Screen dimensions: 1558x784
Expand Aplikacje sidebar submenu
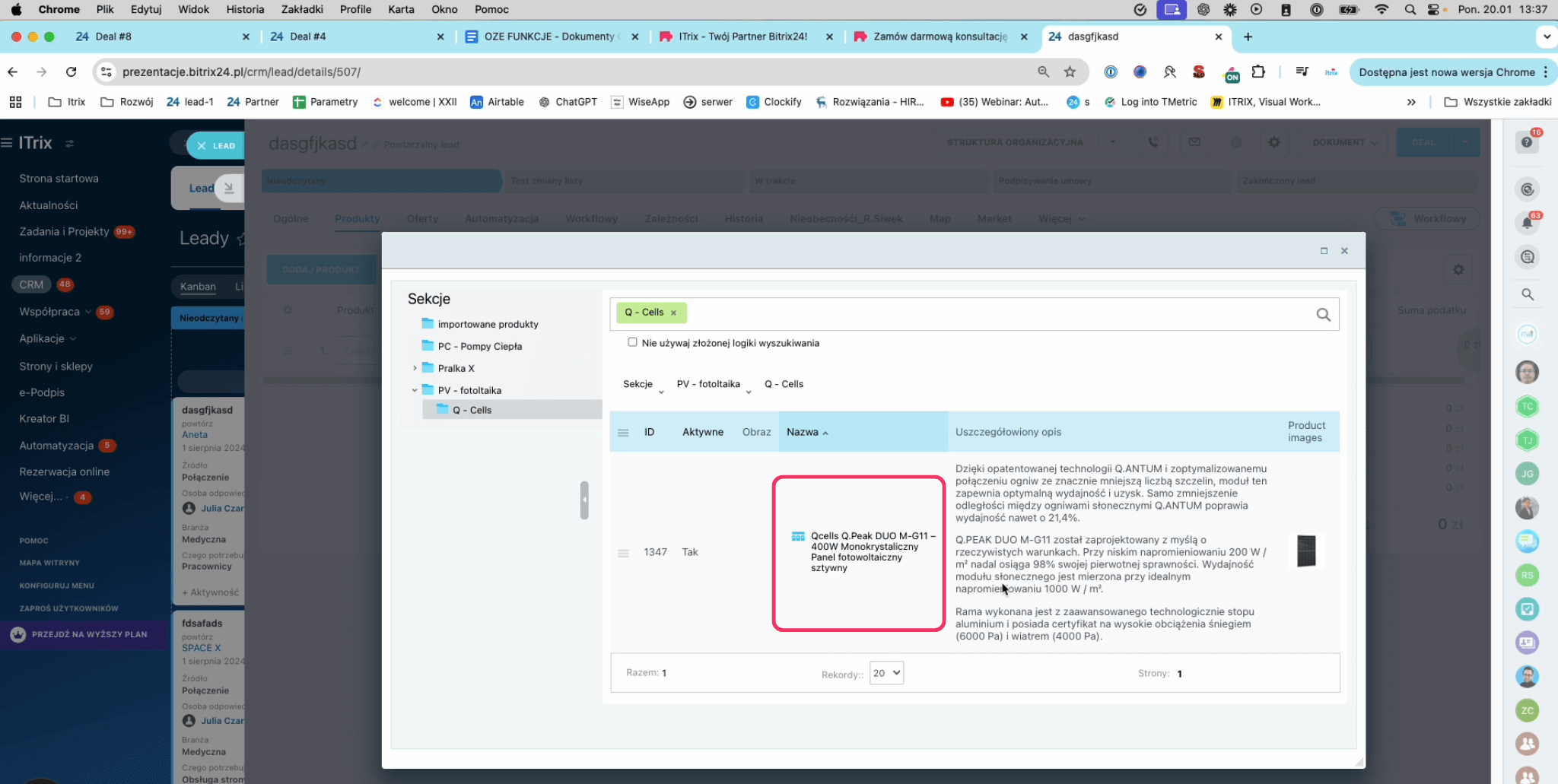tap(73, 339)
